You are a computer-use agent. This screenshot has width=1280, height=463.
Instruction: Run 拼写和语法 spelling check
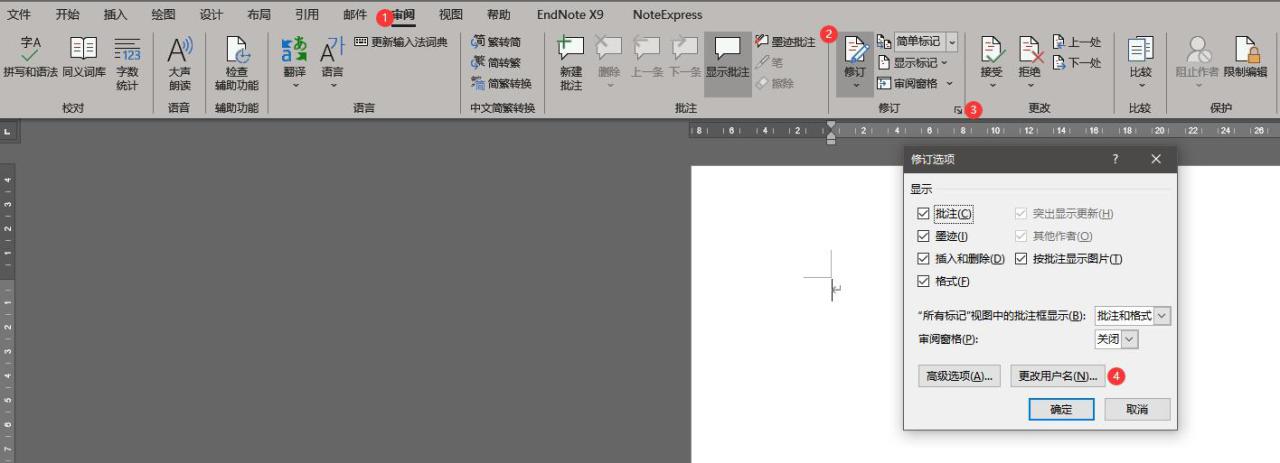coord(30,62)
